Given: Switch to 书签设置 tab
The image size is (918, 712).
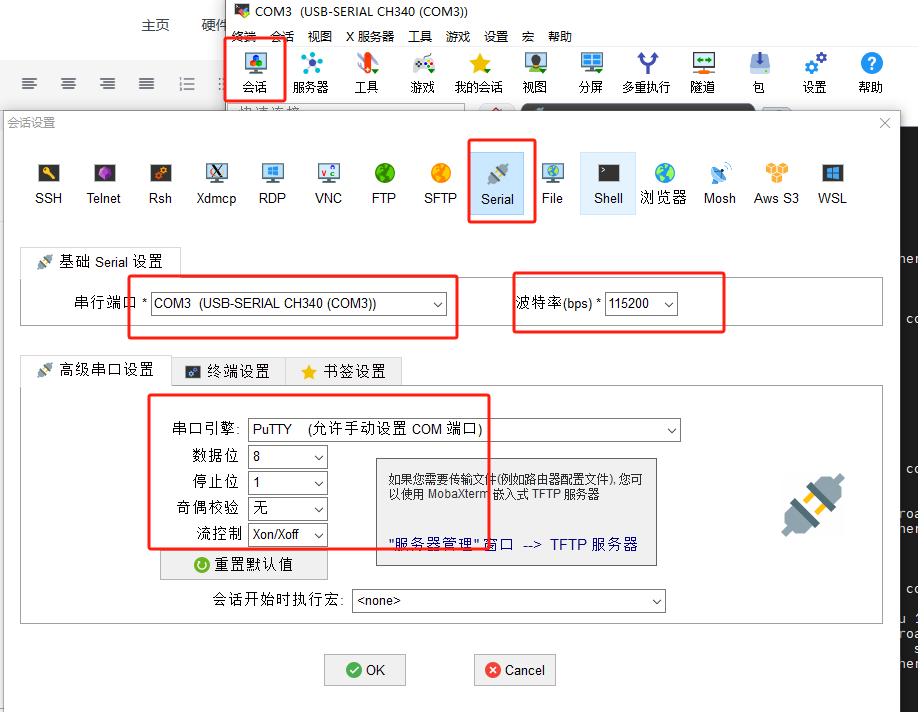Looking at the screenshot, I should tap(344, 371).
